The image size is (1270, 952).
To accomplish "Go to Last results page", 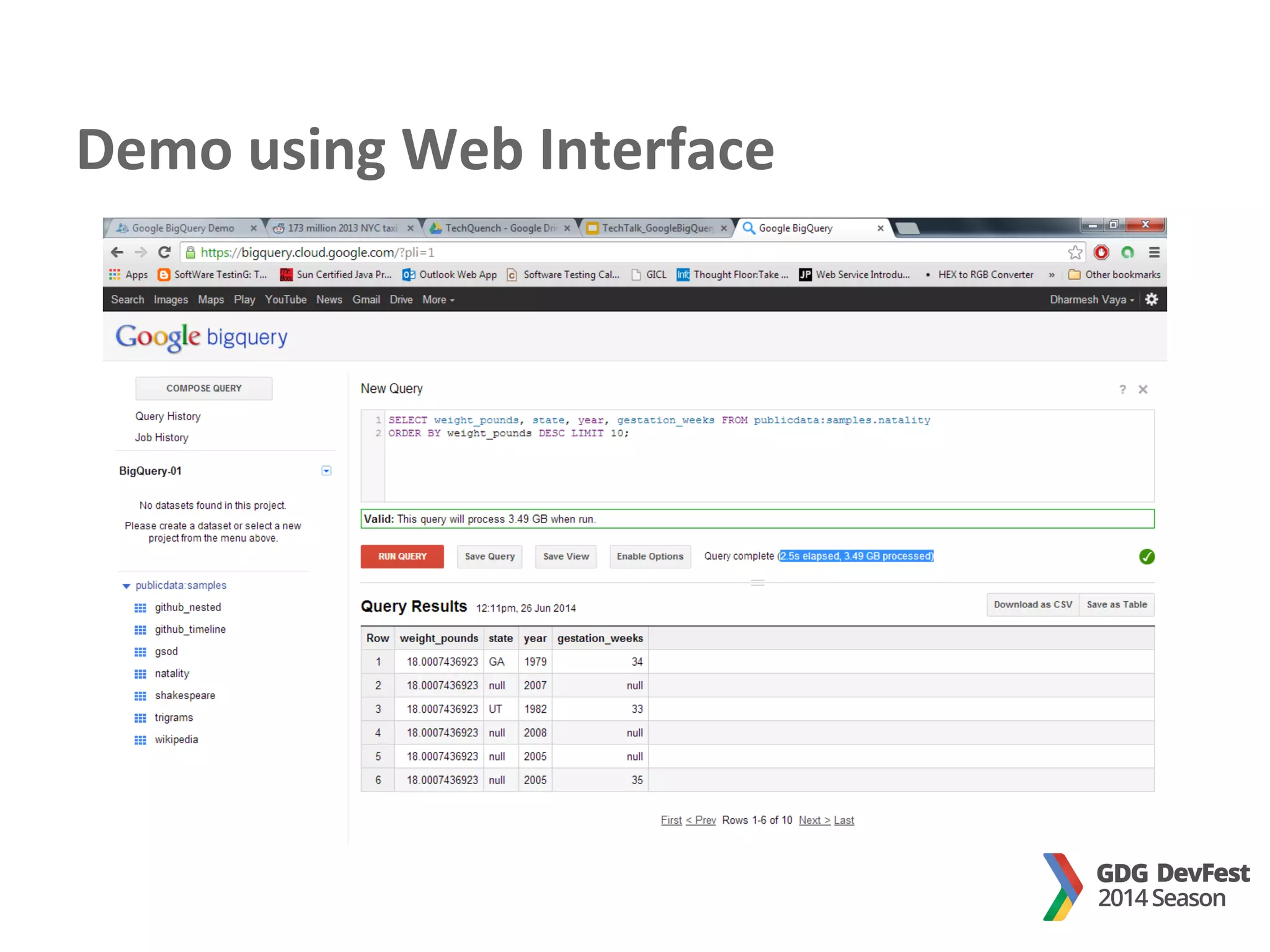I will [x=844, y=820].
